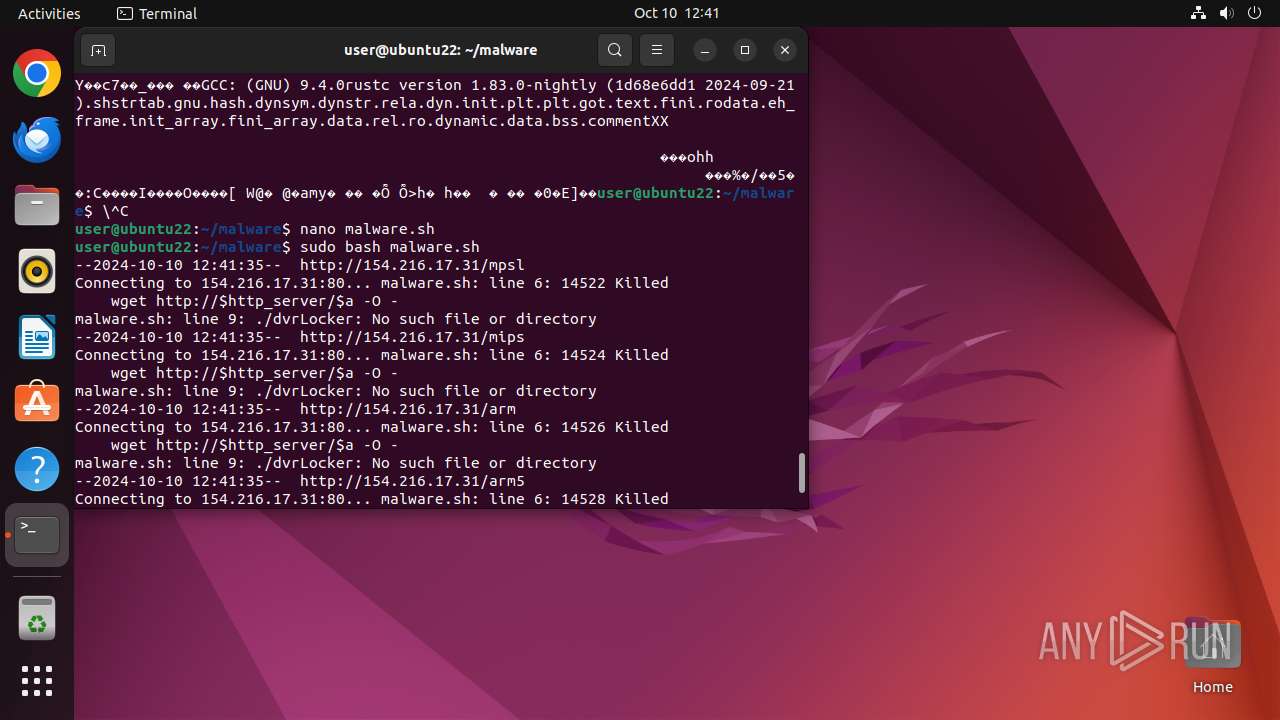Screen dimensions: 1280x720
Task: Open a new terminal tab
Action: tap(98, 50)
